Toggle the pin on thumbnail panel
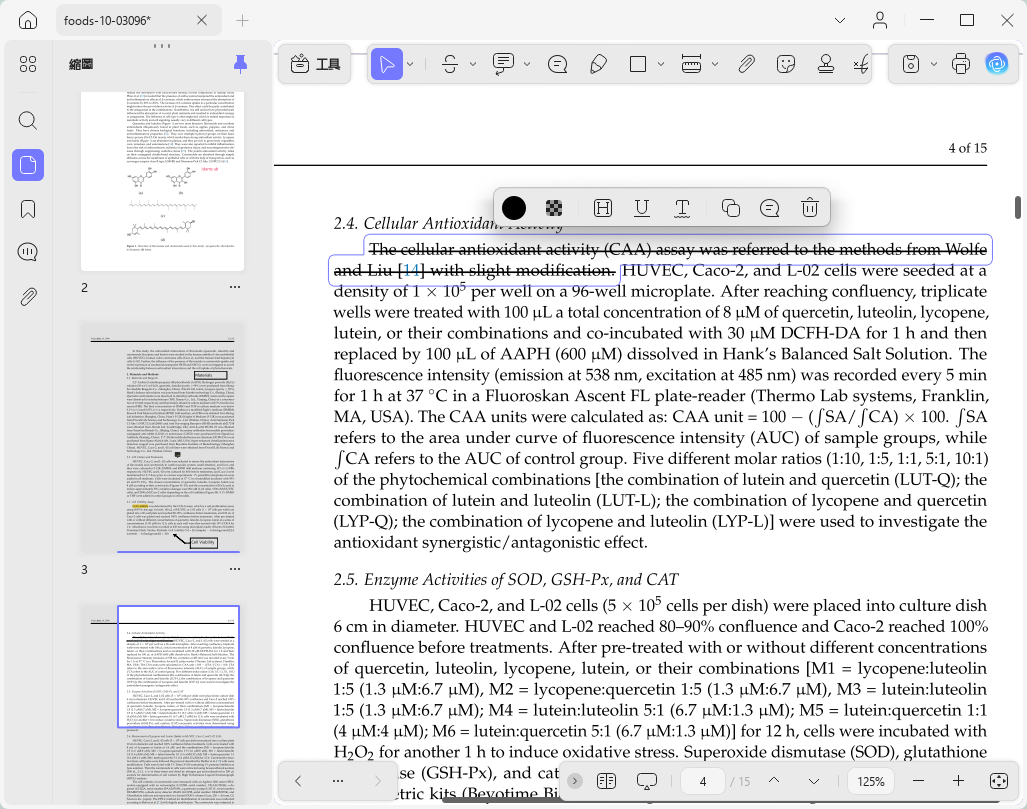This screenshot has height=809, width=1027. [240, 64]
